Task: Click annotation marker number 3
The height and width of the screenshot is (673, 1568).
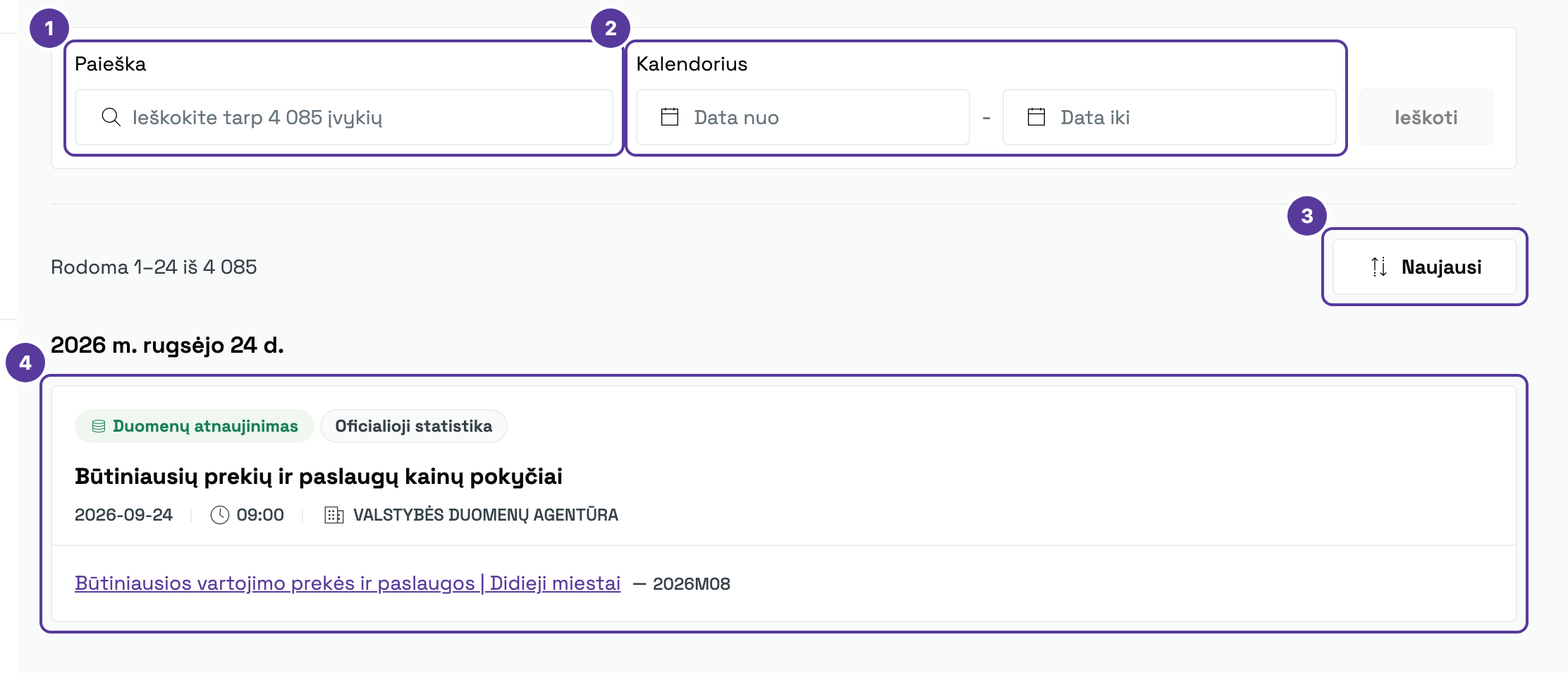Action: (1307, 216)
